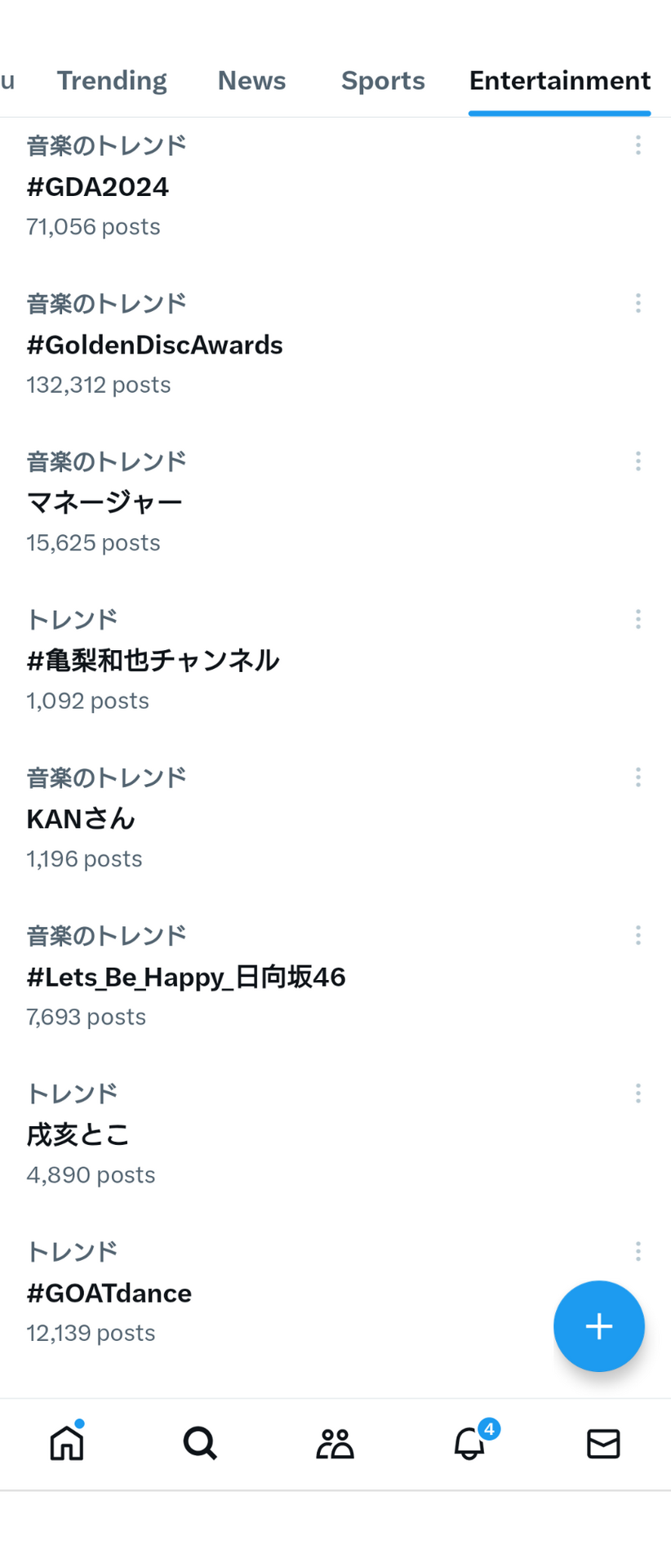Open more options for #亀梨和也チャンネル
The height and width of the screenshot is (1568, 671).
[638, 619]
